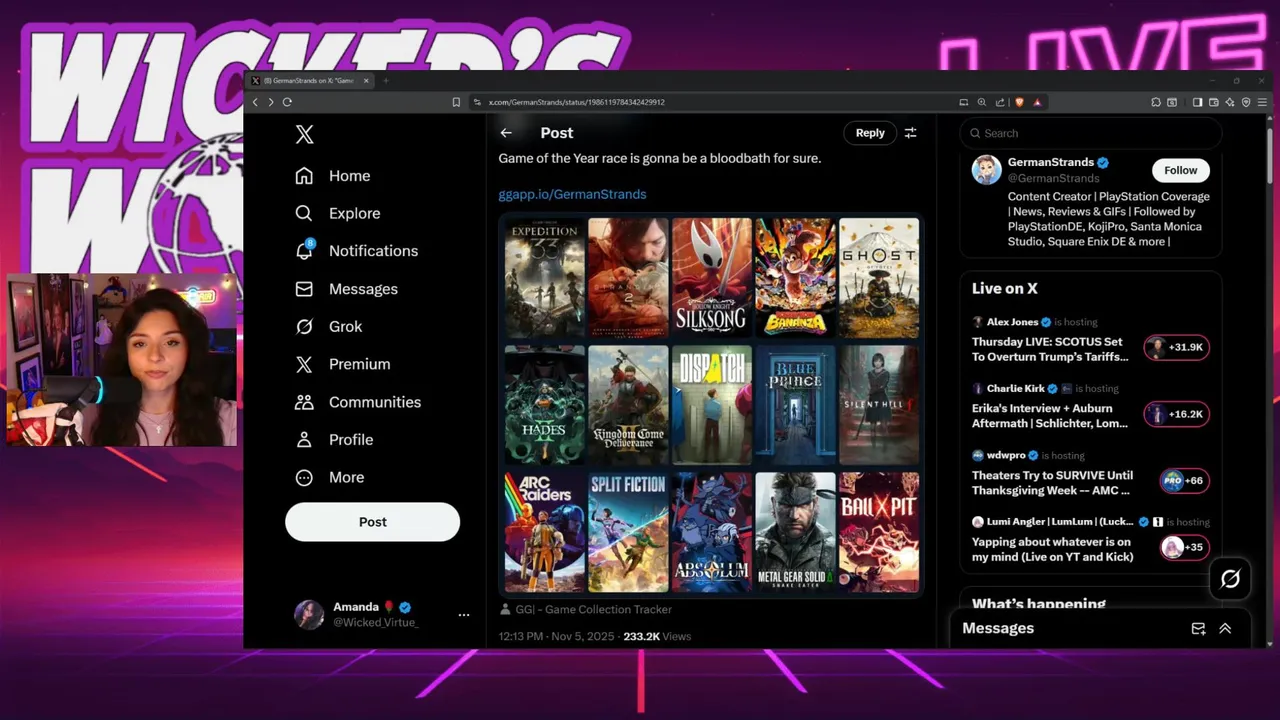Image resolution: width=1280 pixels, height=720 pixels.
Task: Join Lumi Angler live space +35
Action: click(x=1184, y=547)
